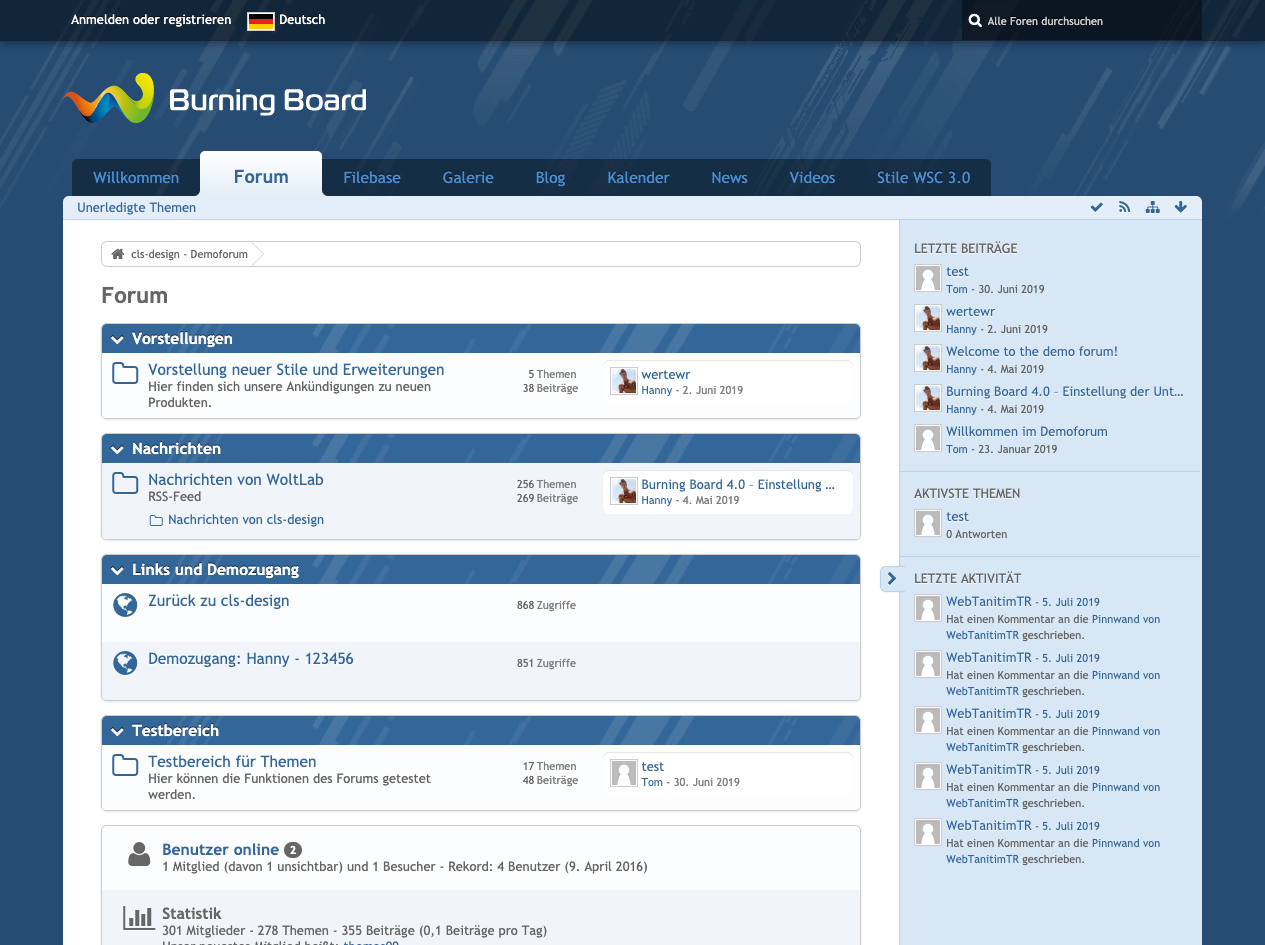This screenshot has width=1265, height=945.
Task: Switch to the Galerie tab
Action: coord(468,178)
